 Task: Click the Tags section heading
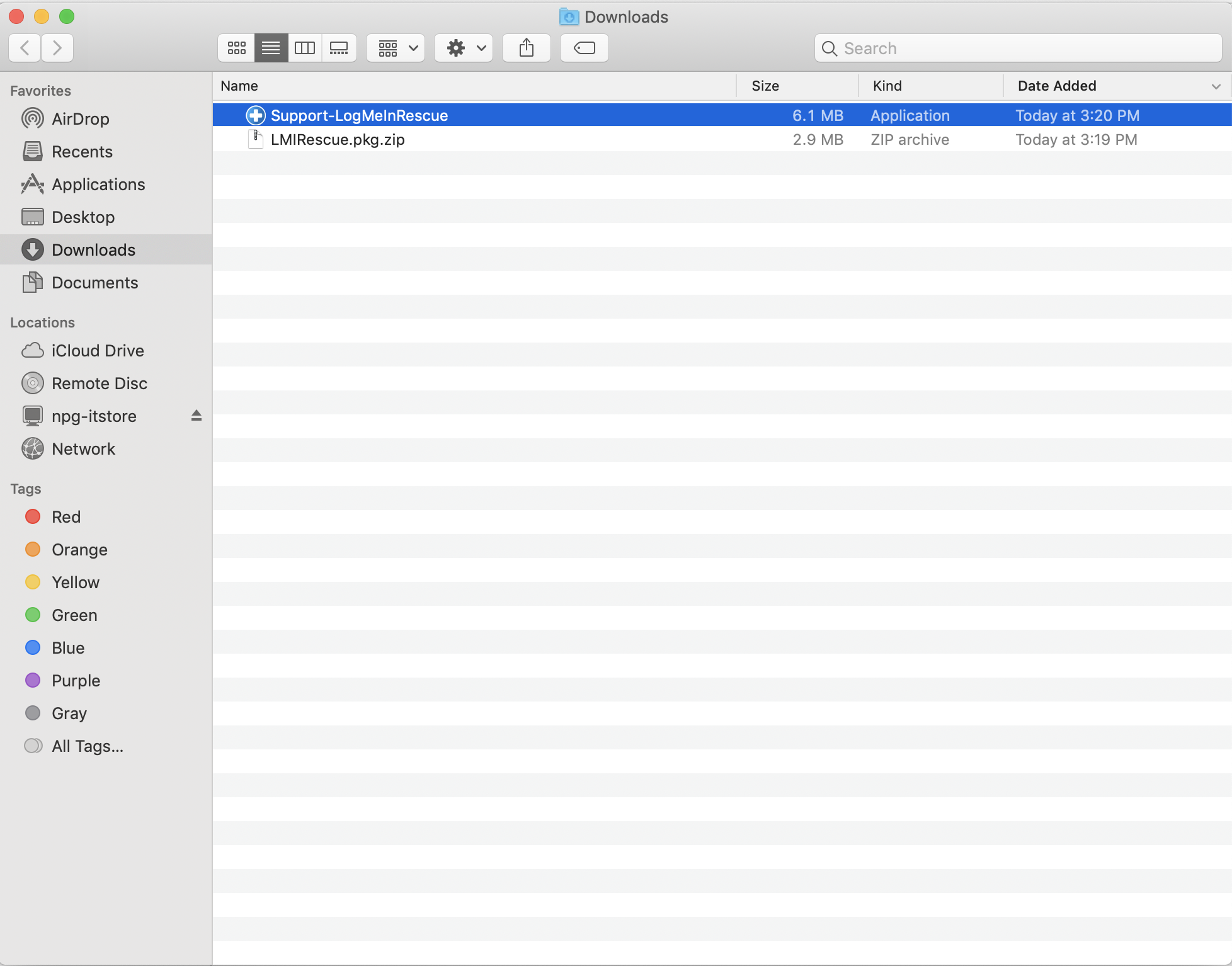25,489
